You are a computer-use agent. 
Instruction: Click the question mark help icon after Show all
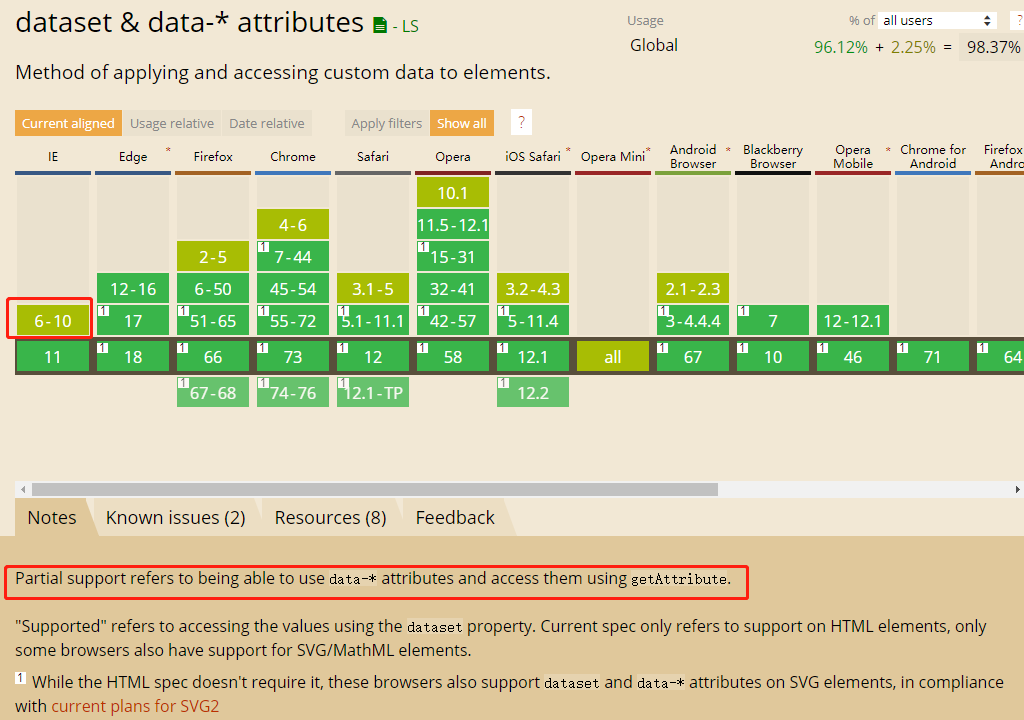coord(521,122)
